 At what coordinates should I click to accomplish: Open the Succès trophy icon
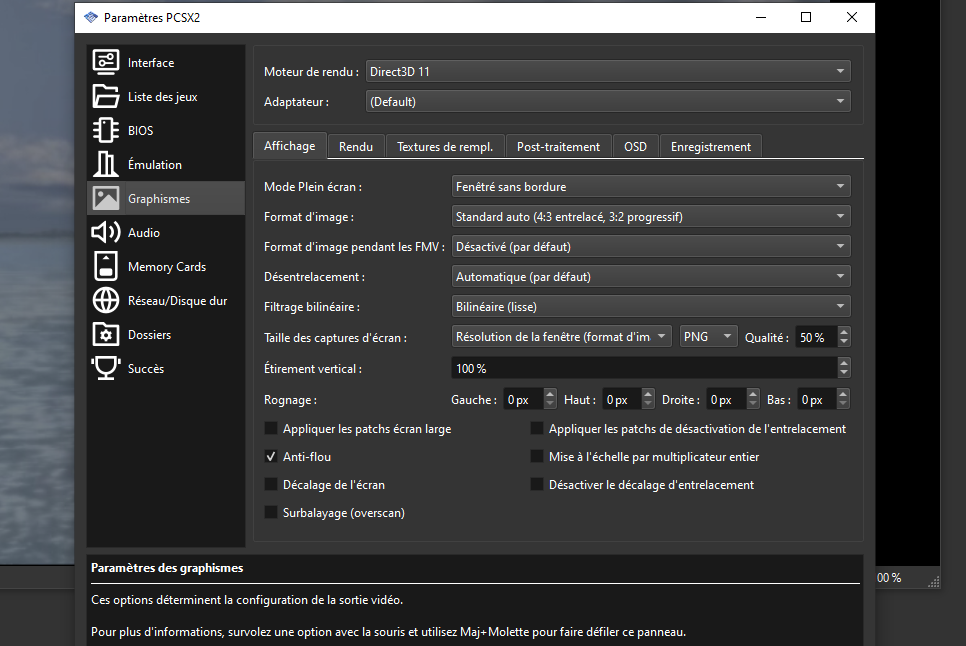(105, 369)
